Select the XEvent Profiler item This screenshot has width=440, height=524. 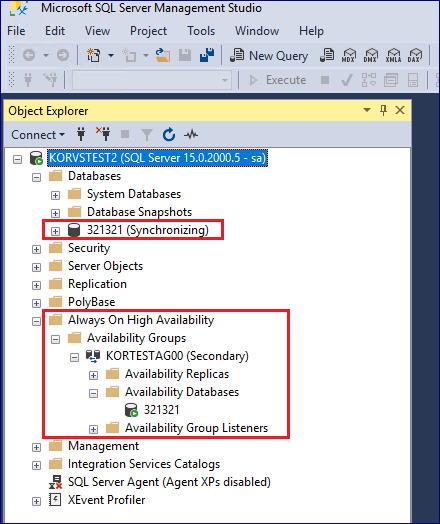107,500
